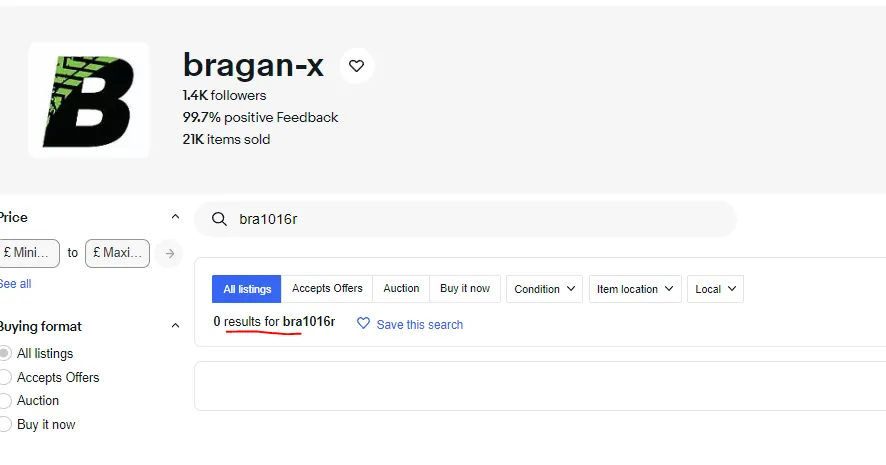Click the bragan-x store logo

pos(89,100)
